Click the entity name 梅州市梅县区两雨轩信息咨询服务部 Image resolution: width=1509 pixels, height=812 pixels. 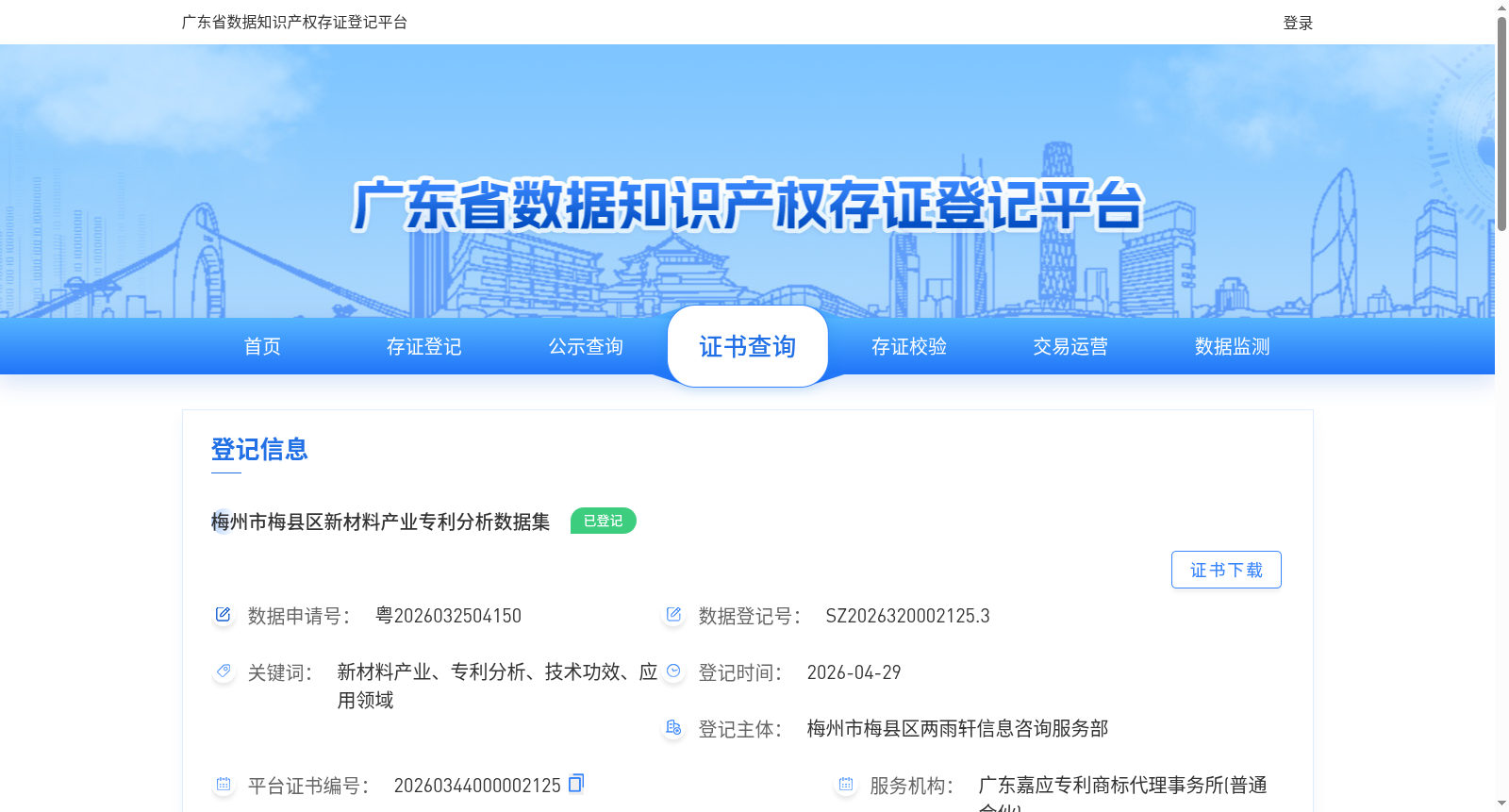[957, 729]
